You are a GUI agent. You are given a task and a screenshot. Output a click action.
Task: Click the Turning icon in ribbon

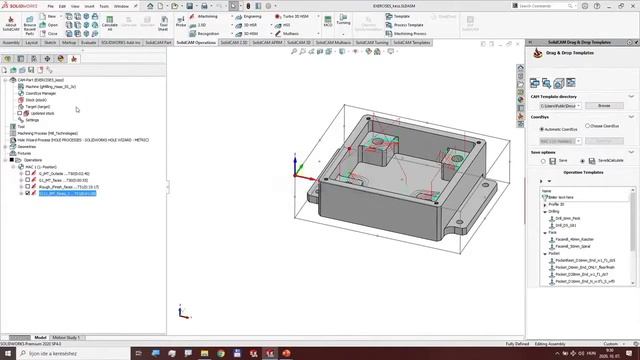[x=343, y=19]
